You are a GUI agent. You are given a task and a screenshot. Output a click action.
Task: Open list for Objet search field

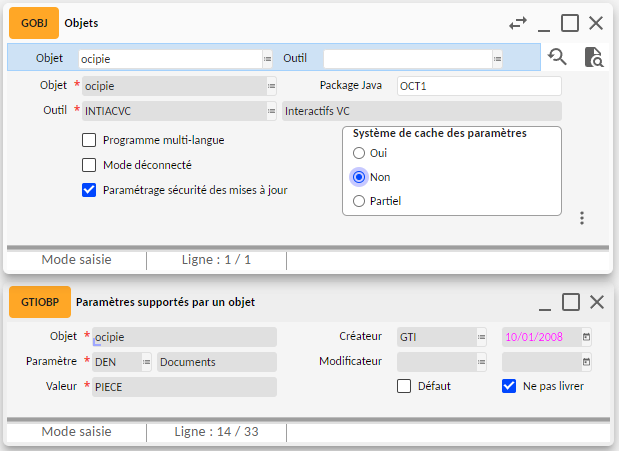pos(268,58)
